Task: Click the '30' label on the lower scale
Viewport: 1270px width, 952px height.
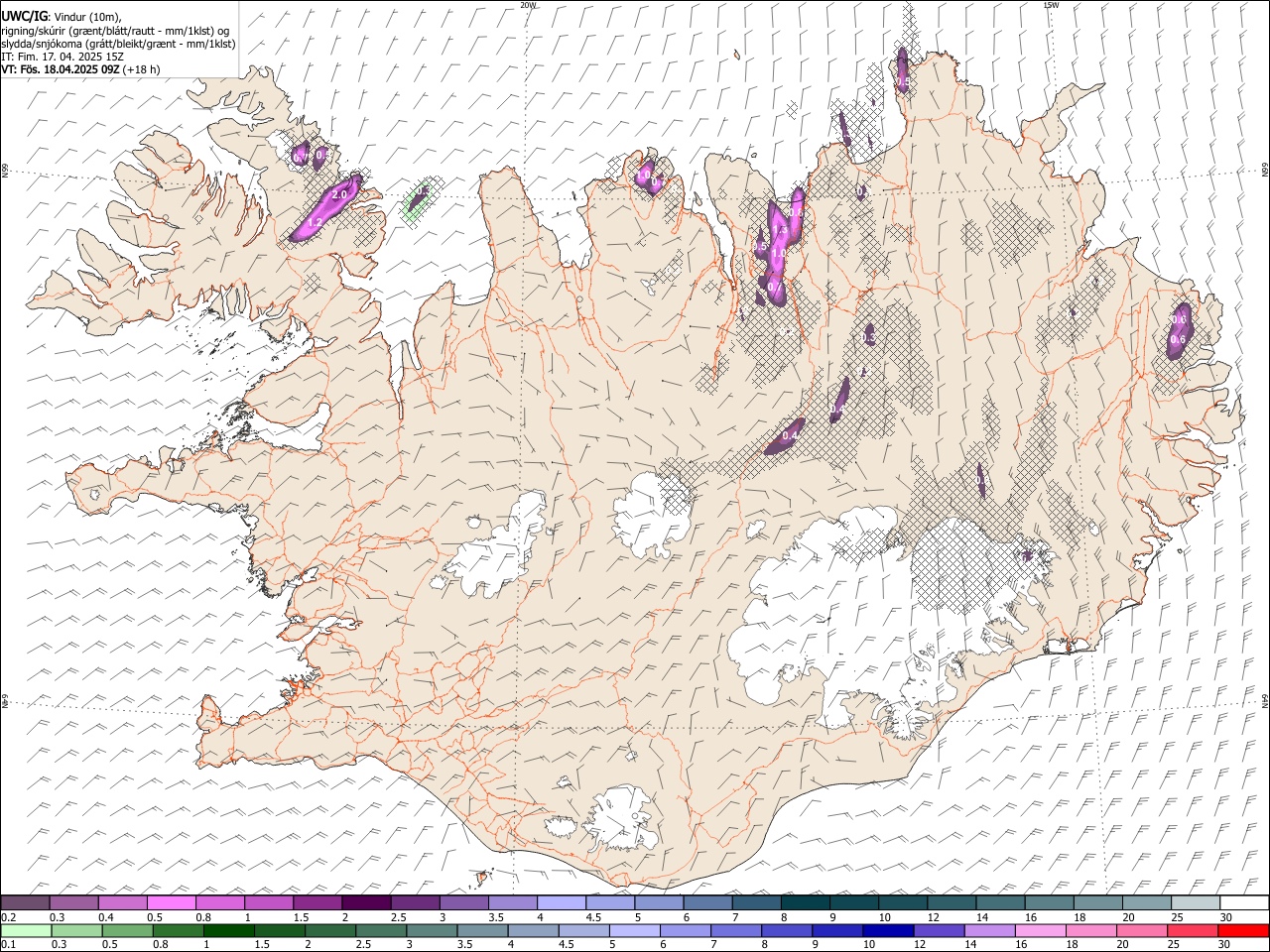Action: click(1225, 944)
